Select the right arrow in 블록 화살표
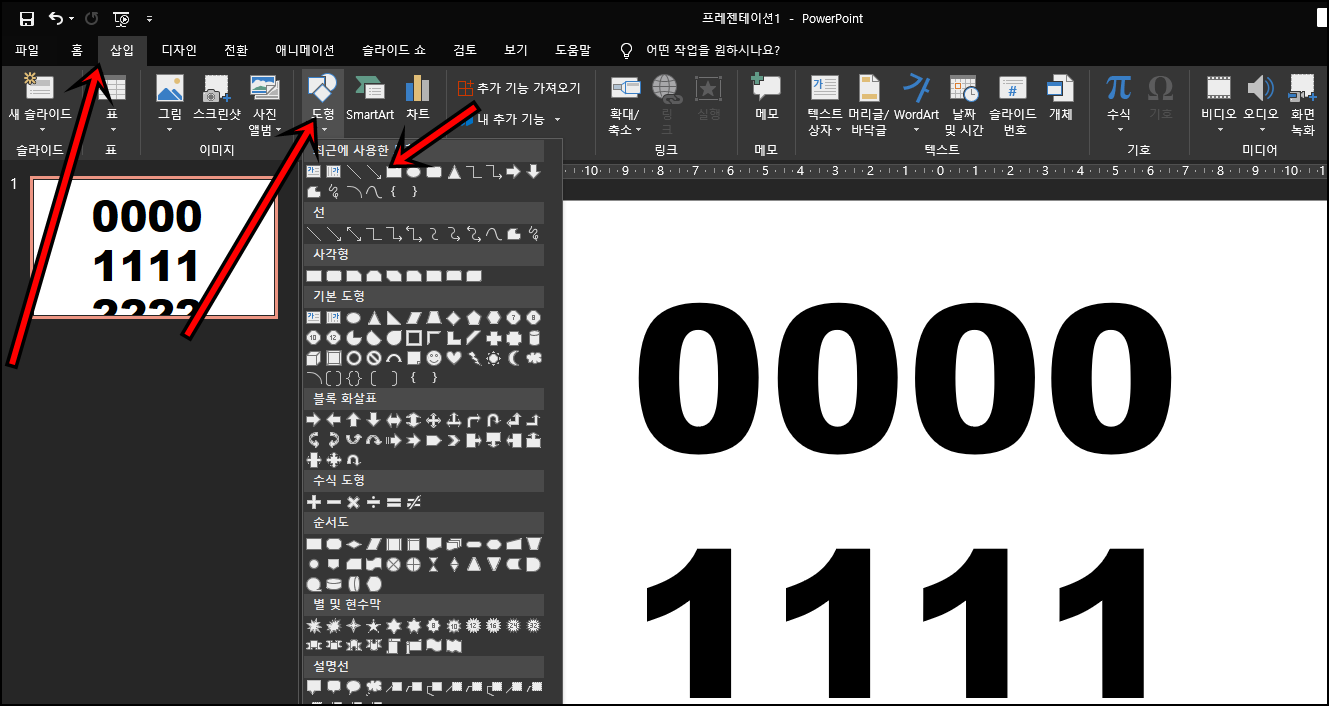 [313, 420]
